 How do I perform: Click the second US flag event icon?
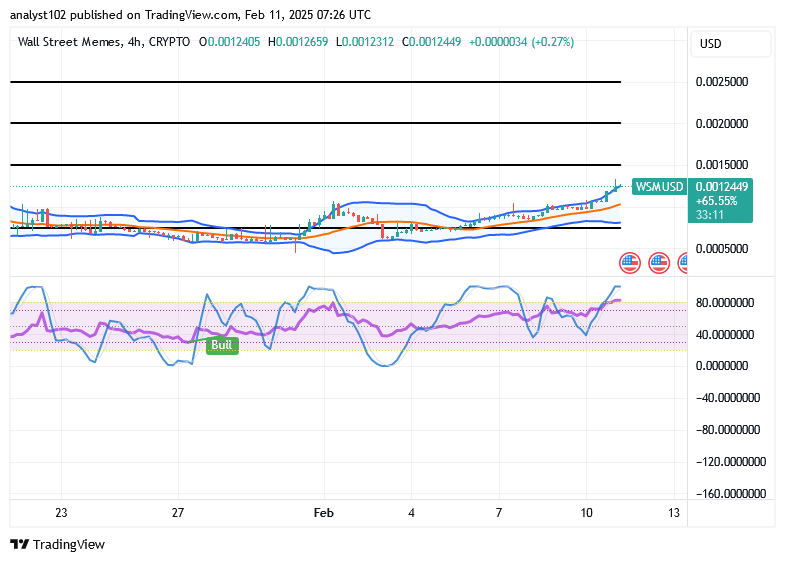coord(659,263)
